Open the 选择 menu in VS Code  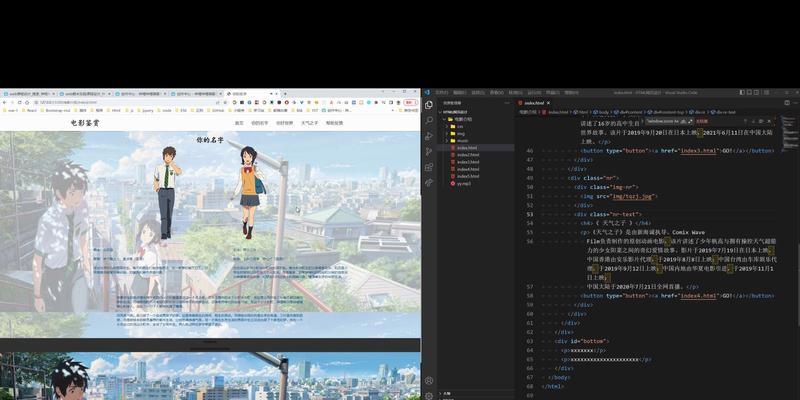coord(478,92)
